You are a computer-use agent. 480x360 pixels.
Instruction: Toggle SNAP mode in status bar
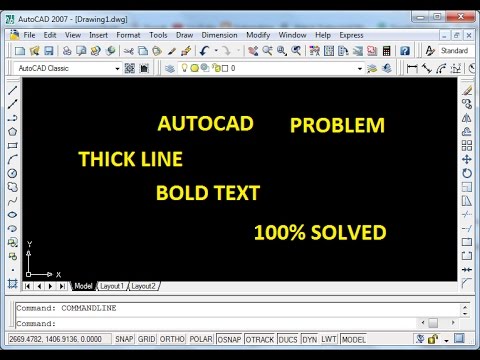point(124,339)
